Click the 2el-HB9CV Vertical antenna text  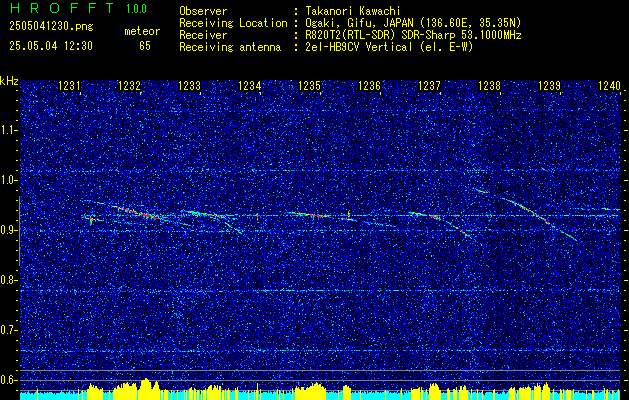point(387,47)
